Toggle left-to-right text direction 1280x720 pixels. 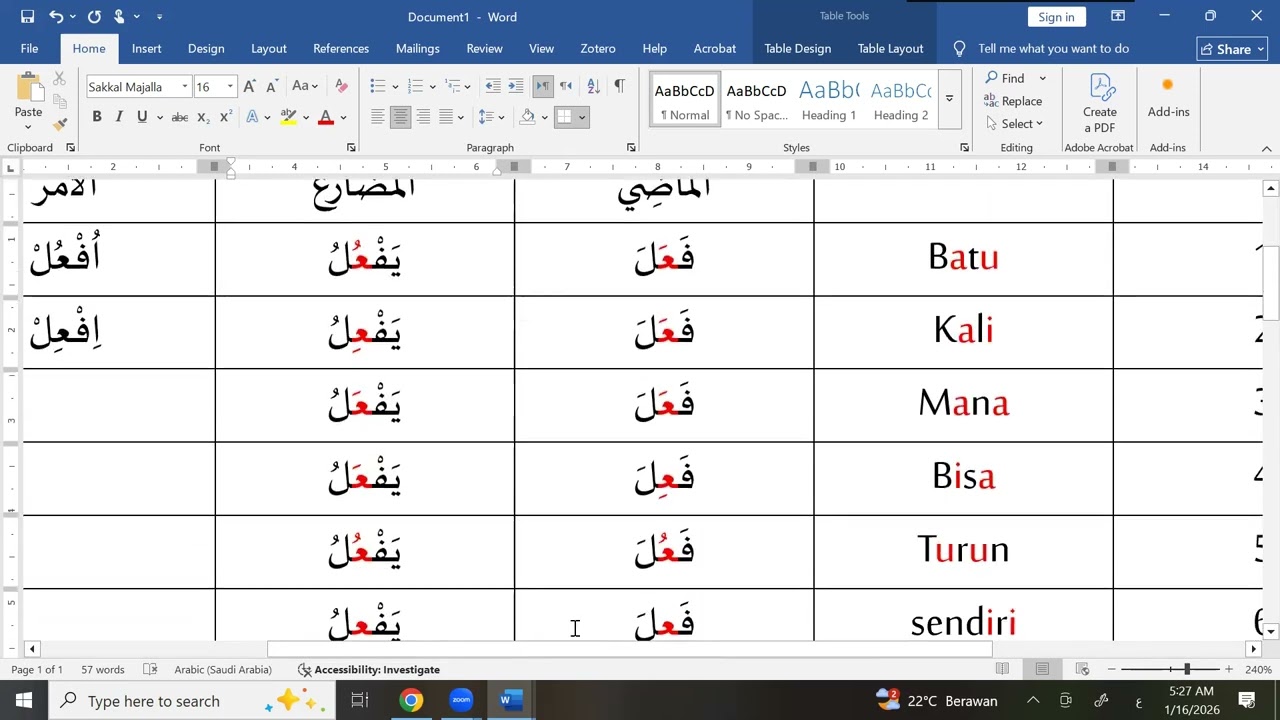[x=543, y=86]
